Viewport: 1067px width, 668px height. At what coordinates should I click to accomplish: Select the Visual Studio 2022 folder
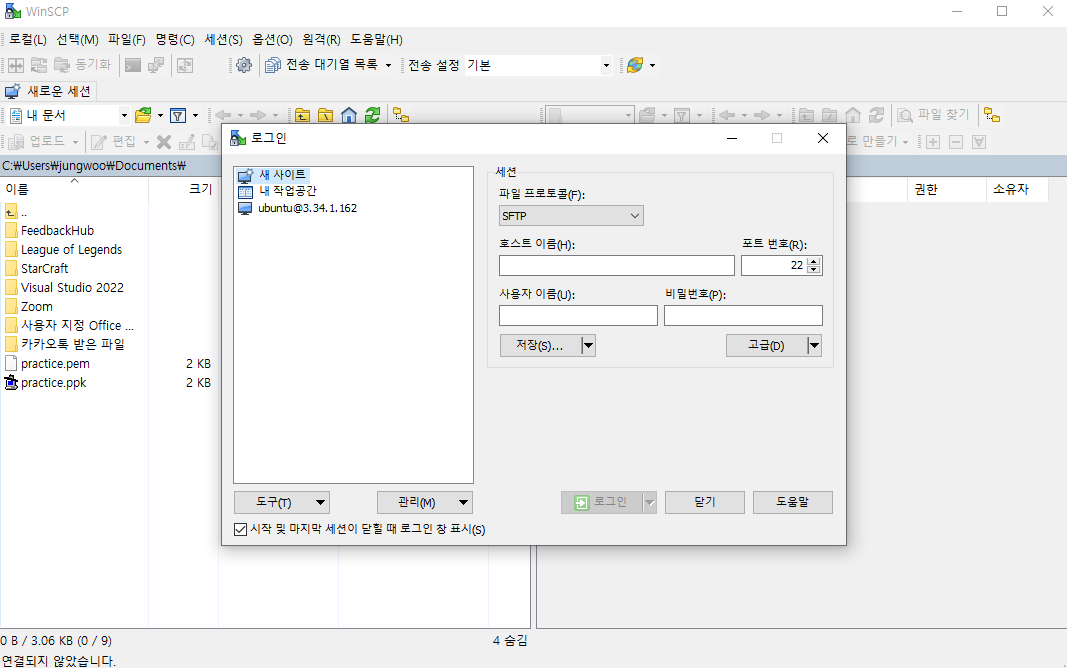tap(72, 288)
